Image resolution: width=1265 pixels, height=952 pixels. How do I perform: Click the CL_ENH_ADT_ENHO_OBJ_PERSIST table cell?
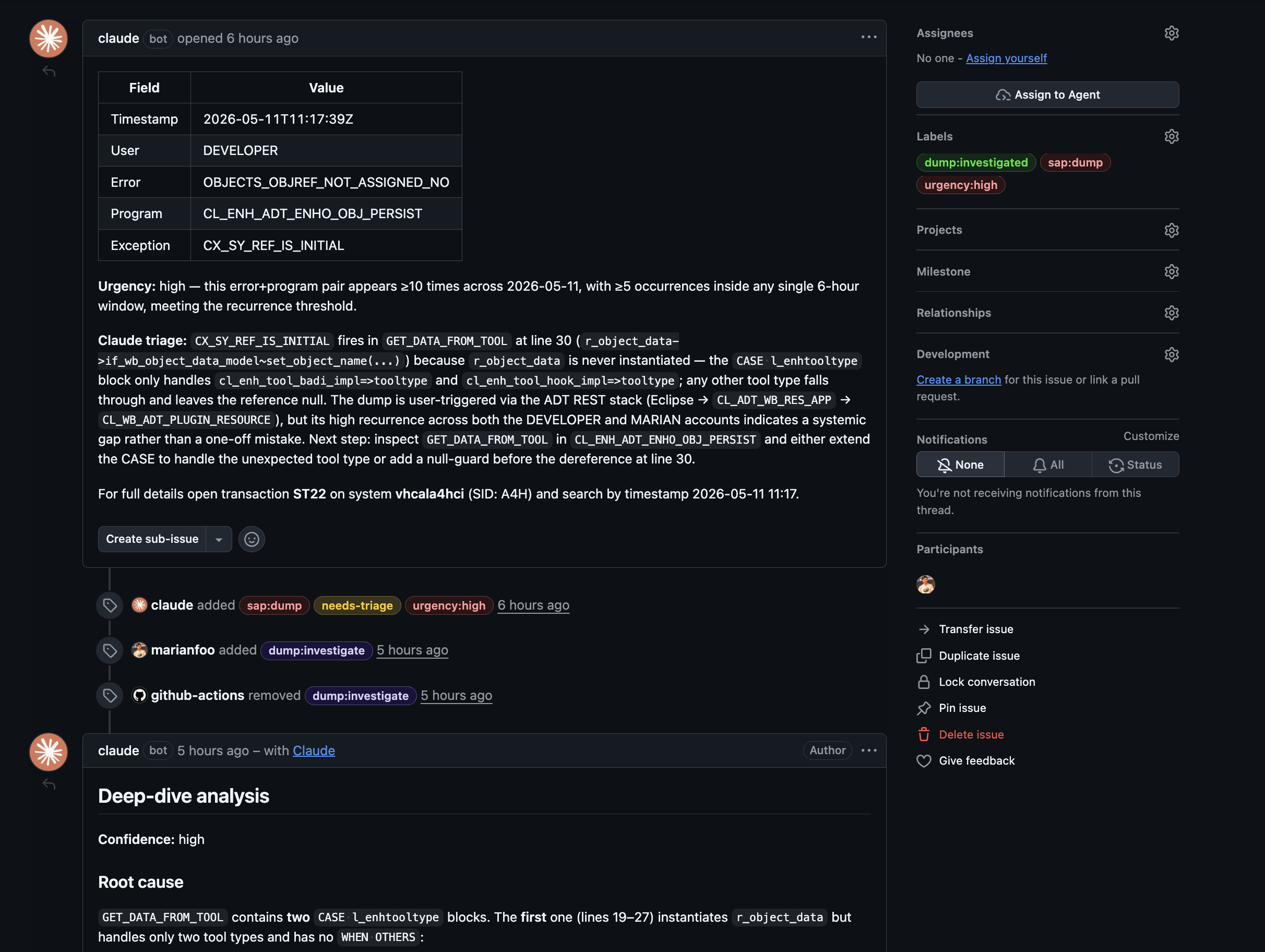coord(326,213)
